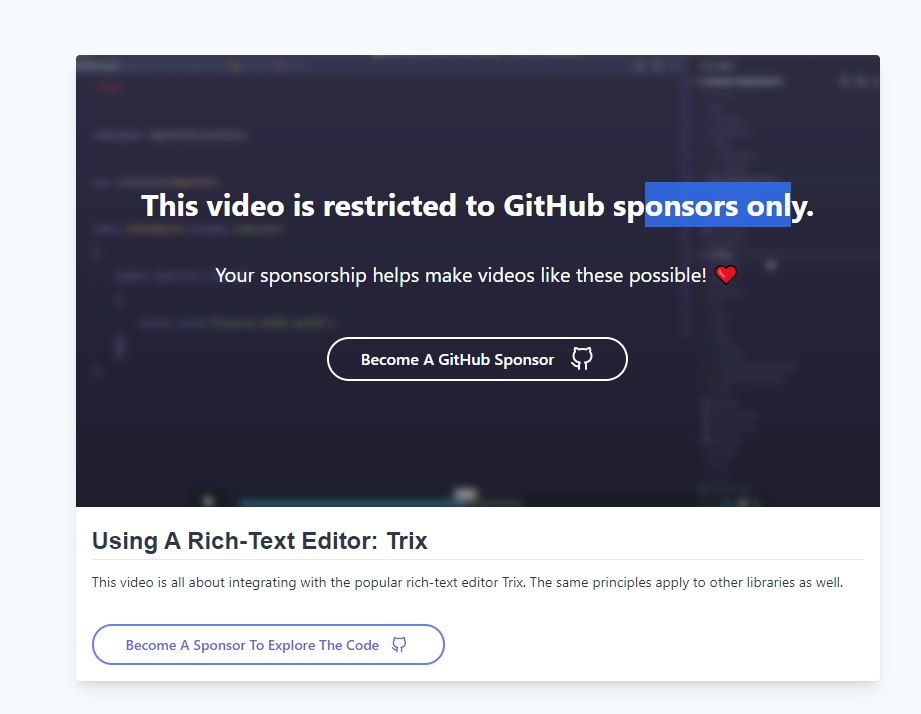Image resolution: width=921 pixels, height=714 pixels.
Task: Click the video description paragraph about integrating Trix
Action: pos(467,582)
